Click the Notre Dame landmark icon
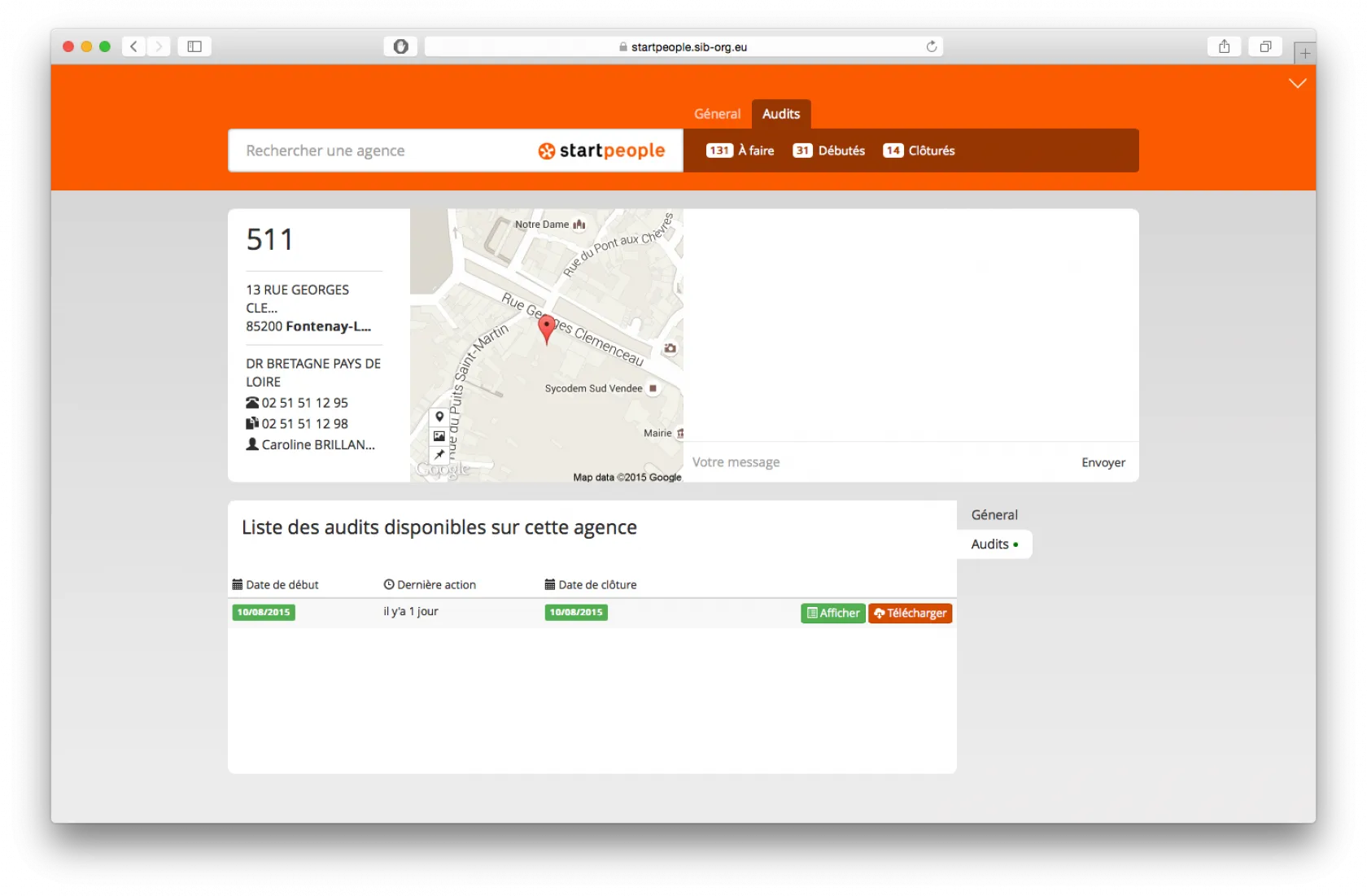This screenshot has width=1367, height=896. [x=579, y=225]
